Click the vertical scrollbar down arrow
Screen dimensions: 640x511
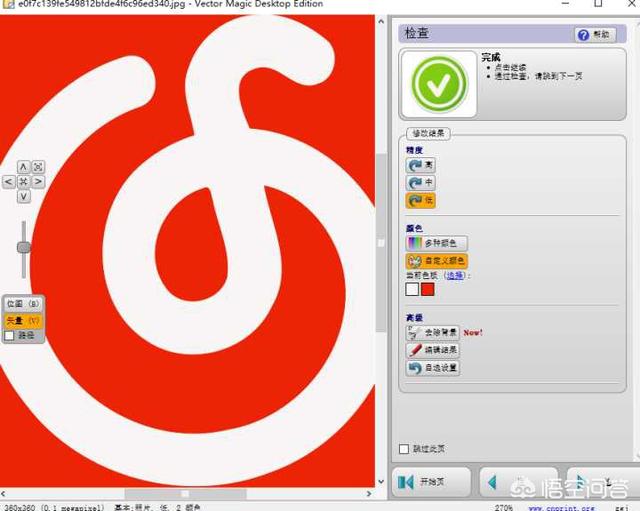pyautogui.click(x=381, y=482)
